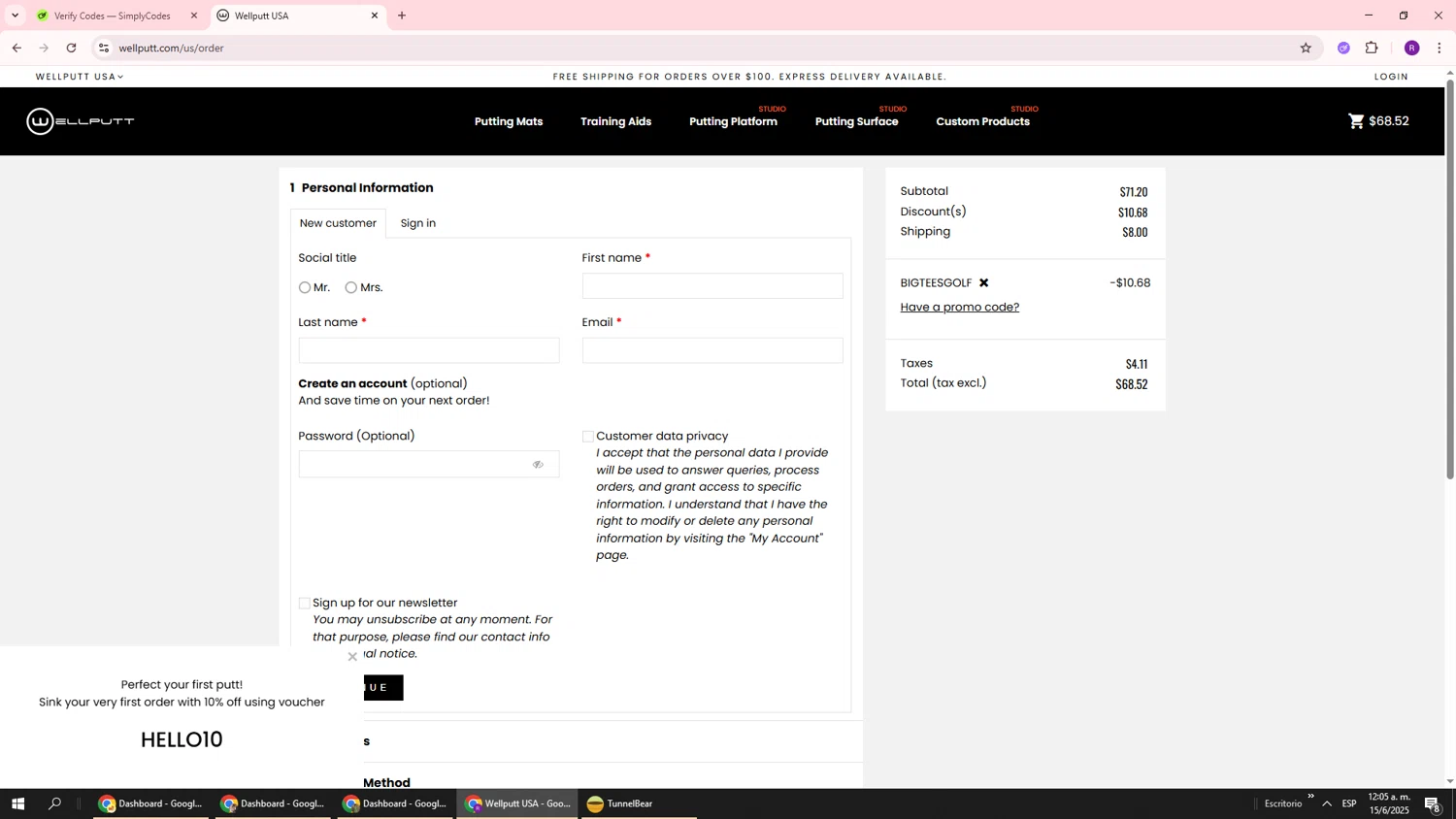
Task: Open Putting Platform menu
Action: click(x=733, y=122)
